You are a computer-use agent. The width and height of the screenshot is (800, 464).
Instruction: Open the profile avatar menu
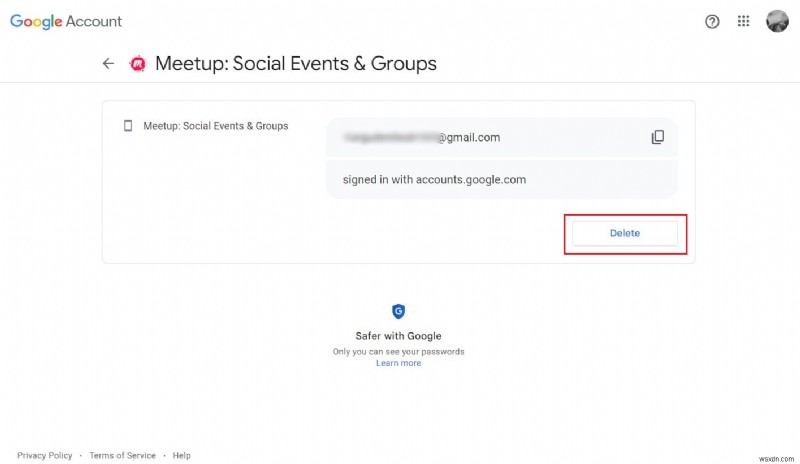point(777,21)
